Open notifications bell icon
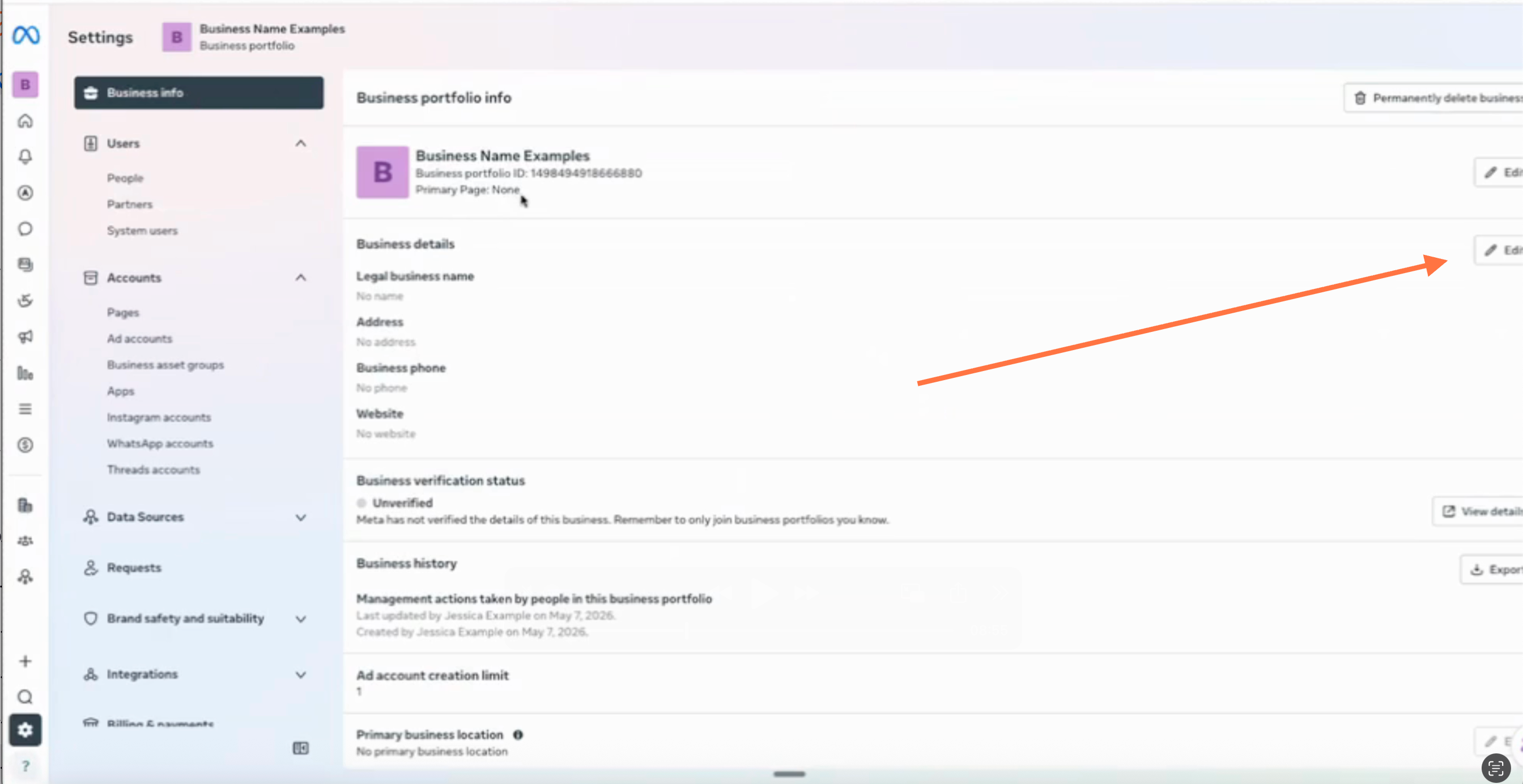This screenshot has width=1523, height=784. click(x=25, y=157)
